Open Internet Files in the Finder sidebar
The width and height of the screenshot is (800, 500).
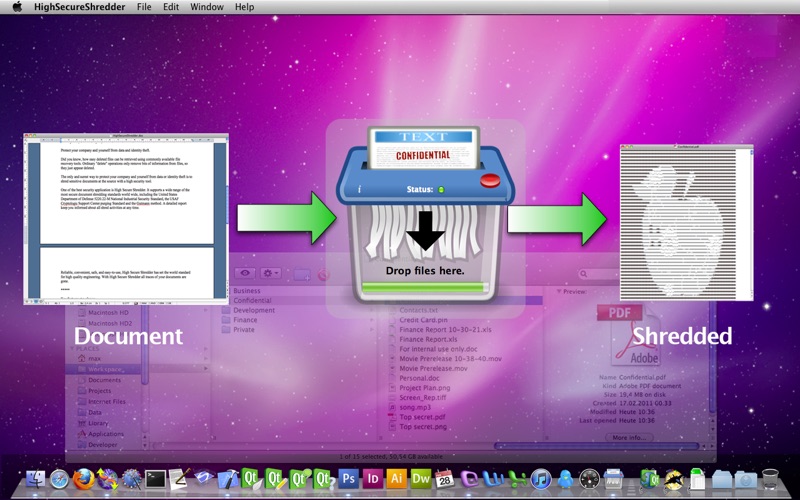pyautogui.click(x=107, y=402)
